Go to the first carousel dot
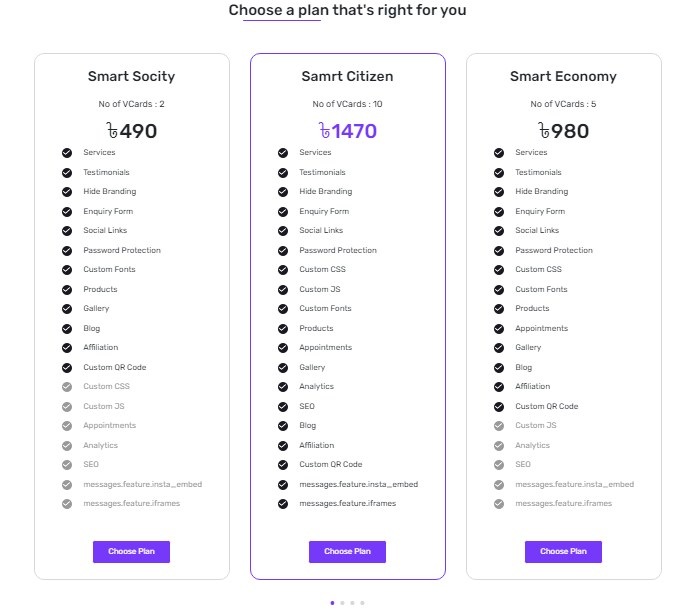This screenshot has height=611, width=690. (x=331, y=603)
